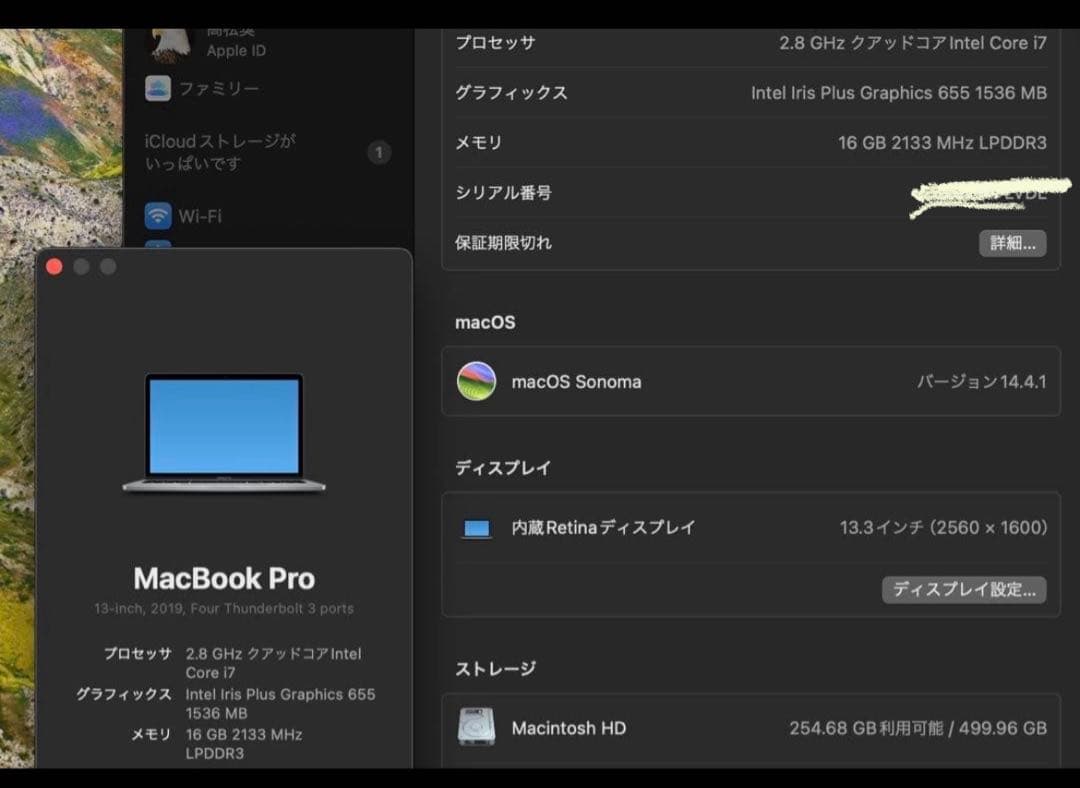
Task: Click the Intel Iris Plus Graphics 655 value in settings
Action: (x=899, y=93)
